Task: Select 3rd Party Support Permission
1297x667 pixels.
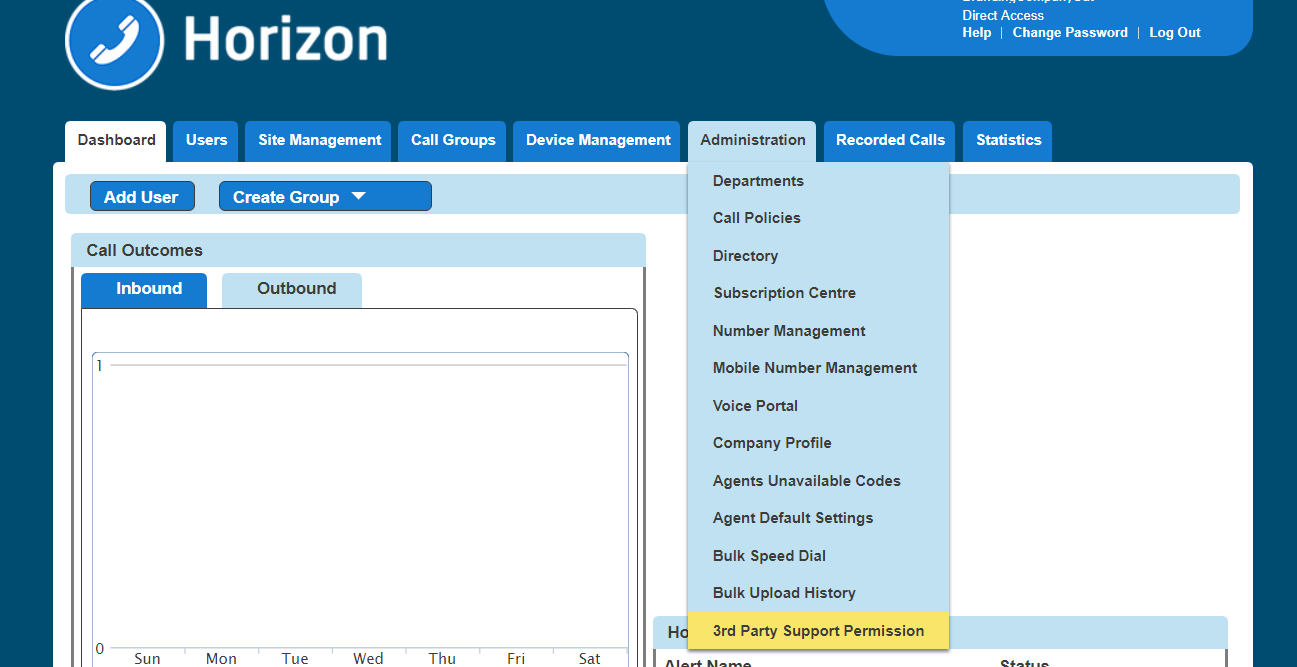Action: [818, 631]
